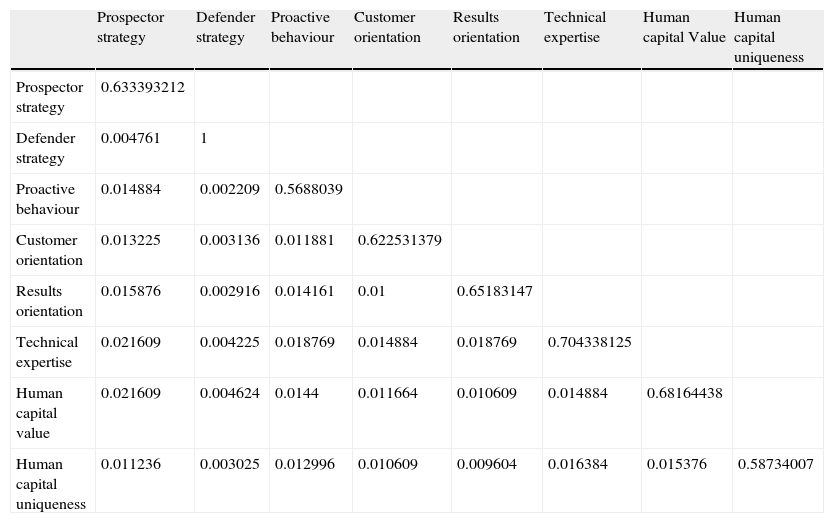Click the cell containing 0.633393212
The image size is (834, 523).
pyautogui.click(x=142, y=87)
